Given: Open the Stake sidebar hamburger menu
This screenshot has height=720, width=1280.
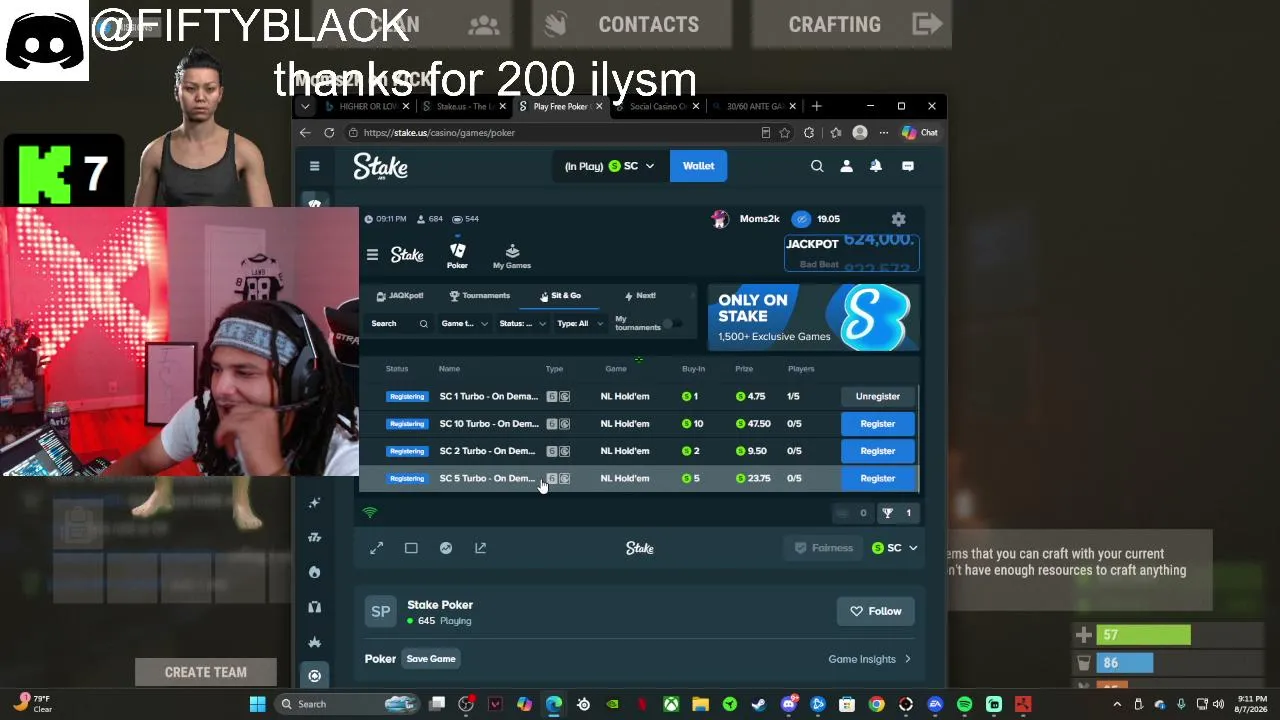Looking at the screenshot, I should [x=314, y=166].
